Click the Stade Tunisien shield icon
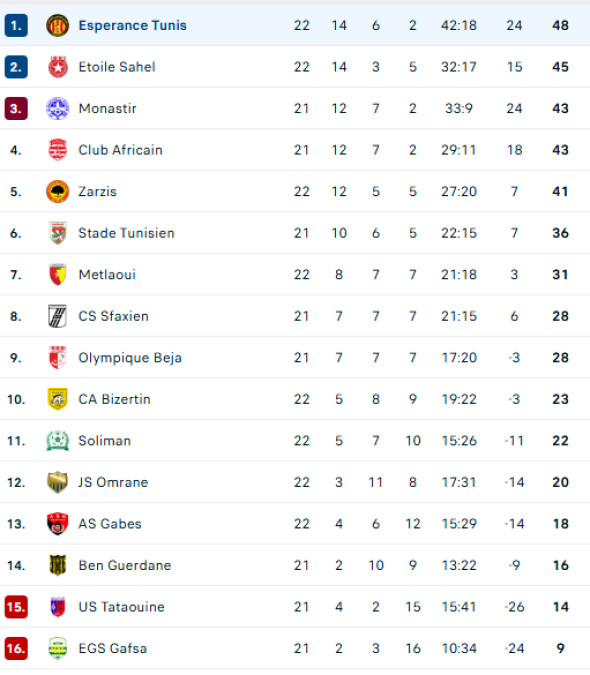 pos(57,233)
